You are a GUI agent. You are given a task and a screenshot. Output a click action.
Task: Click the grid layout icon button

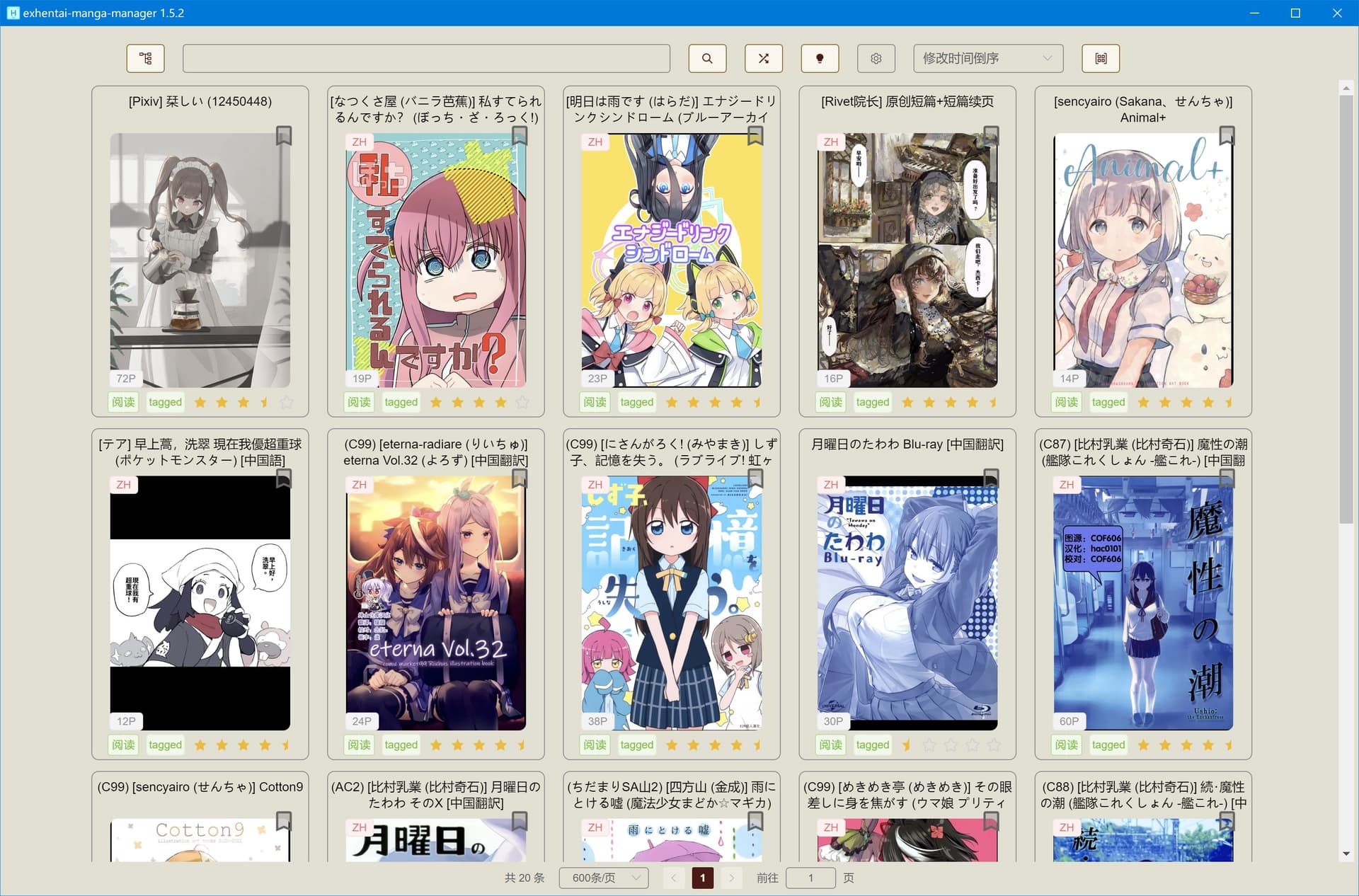[x=1100, y=58]
